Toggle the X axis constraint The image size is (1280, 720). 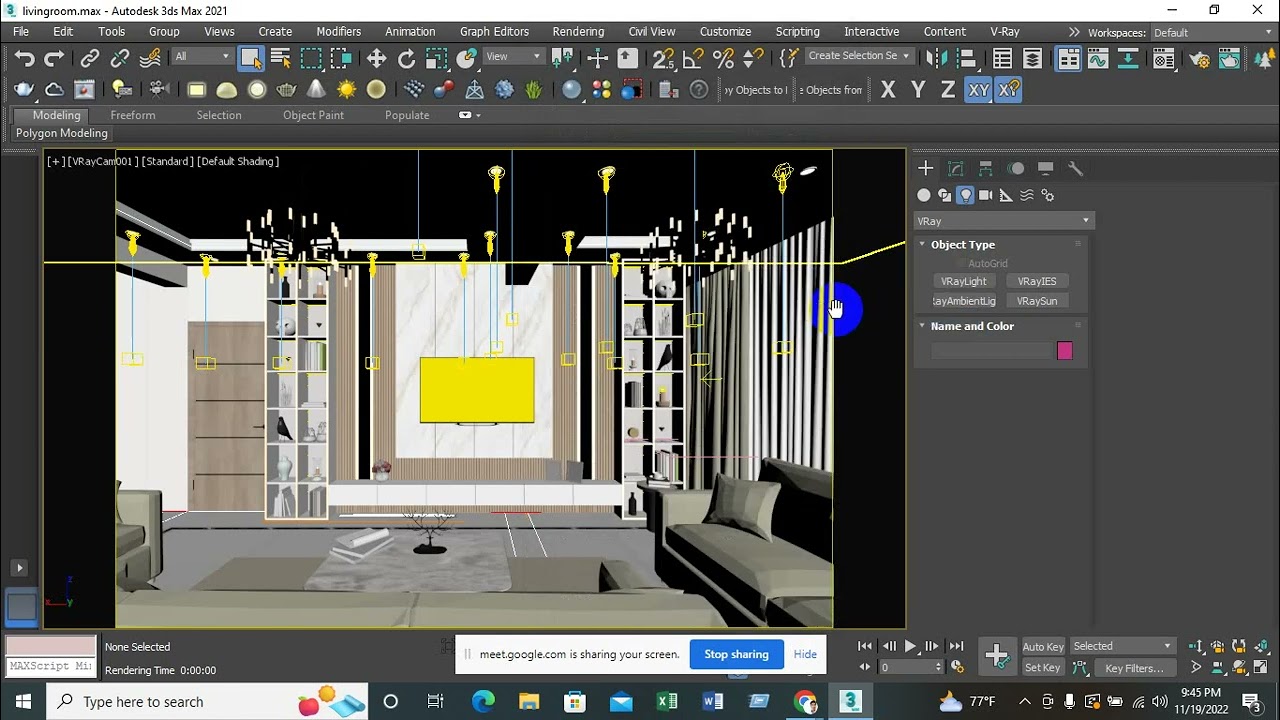click(888, 90)
